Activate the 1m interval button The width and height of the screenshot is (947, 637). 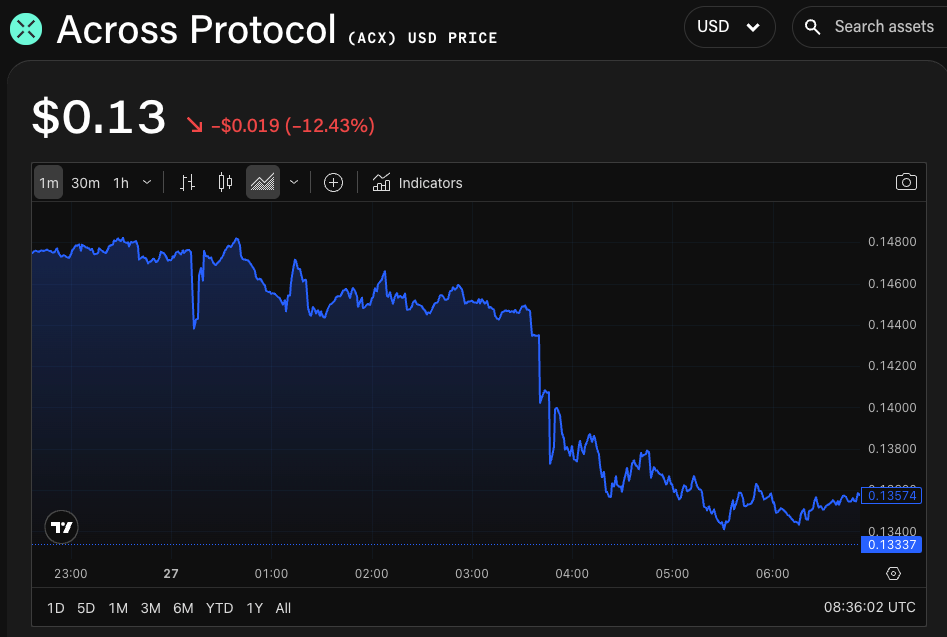click(48, 182)
